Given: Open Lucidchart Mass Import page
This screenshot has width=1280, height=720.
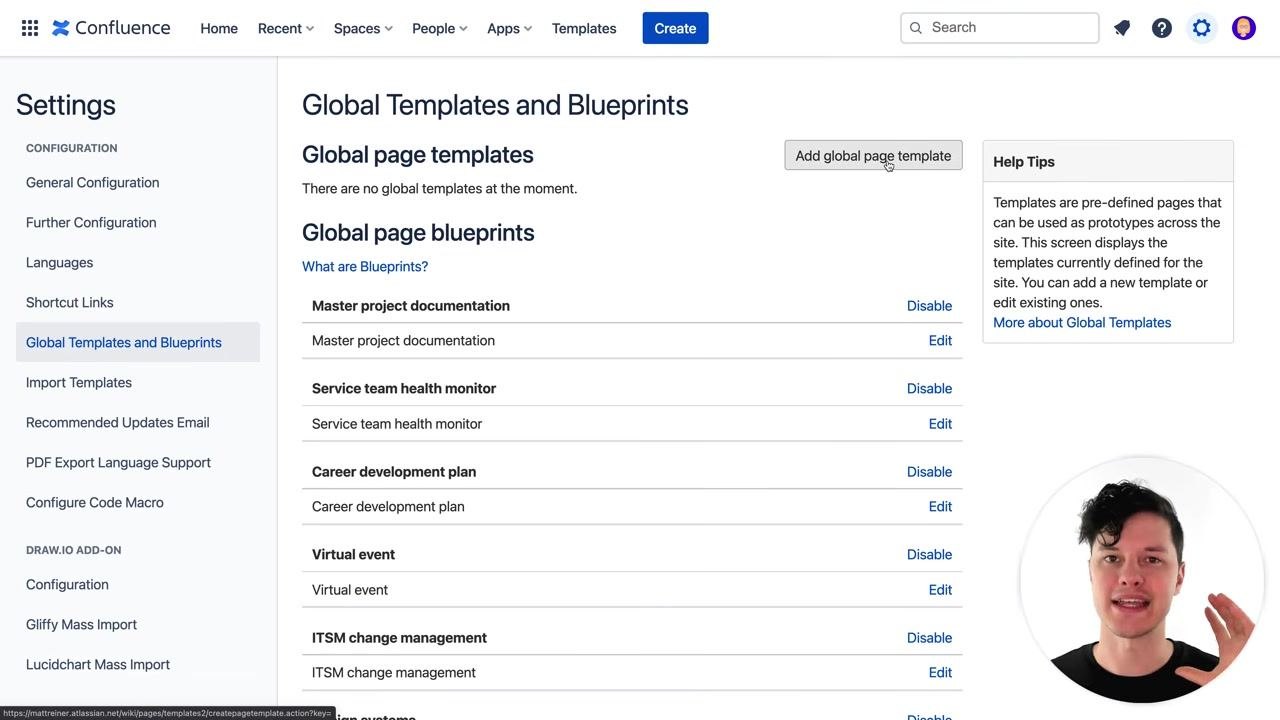Looking at the screenshot, I should coord(98,664).
